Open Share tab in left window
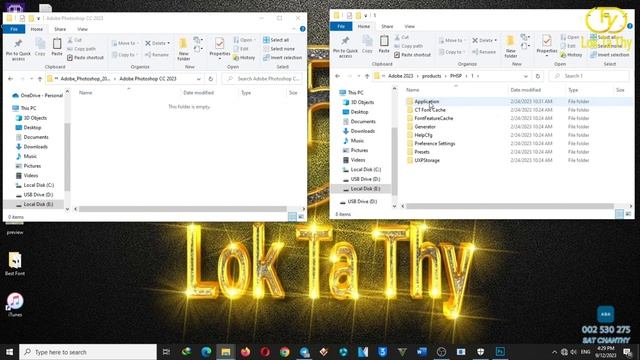The height and width of the screenshot is (360, 640). point(60,29)
